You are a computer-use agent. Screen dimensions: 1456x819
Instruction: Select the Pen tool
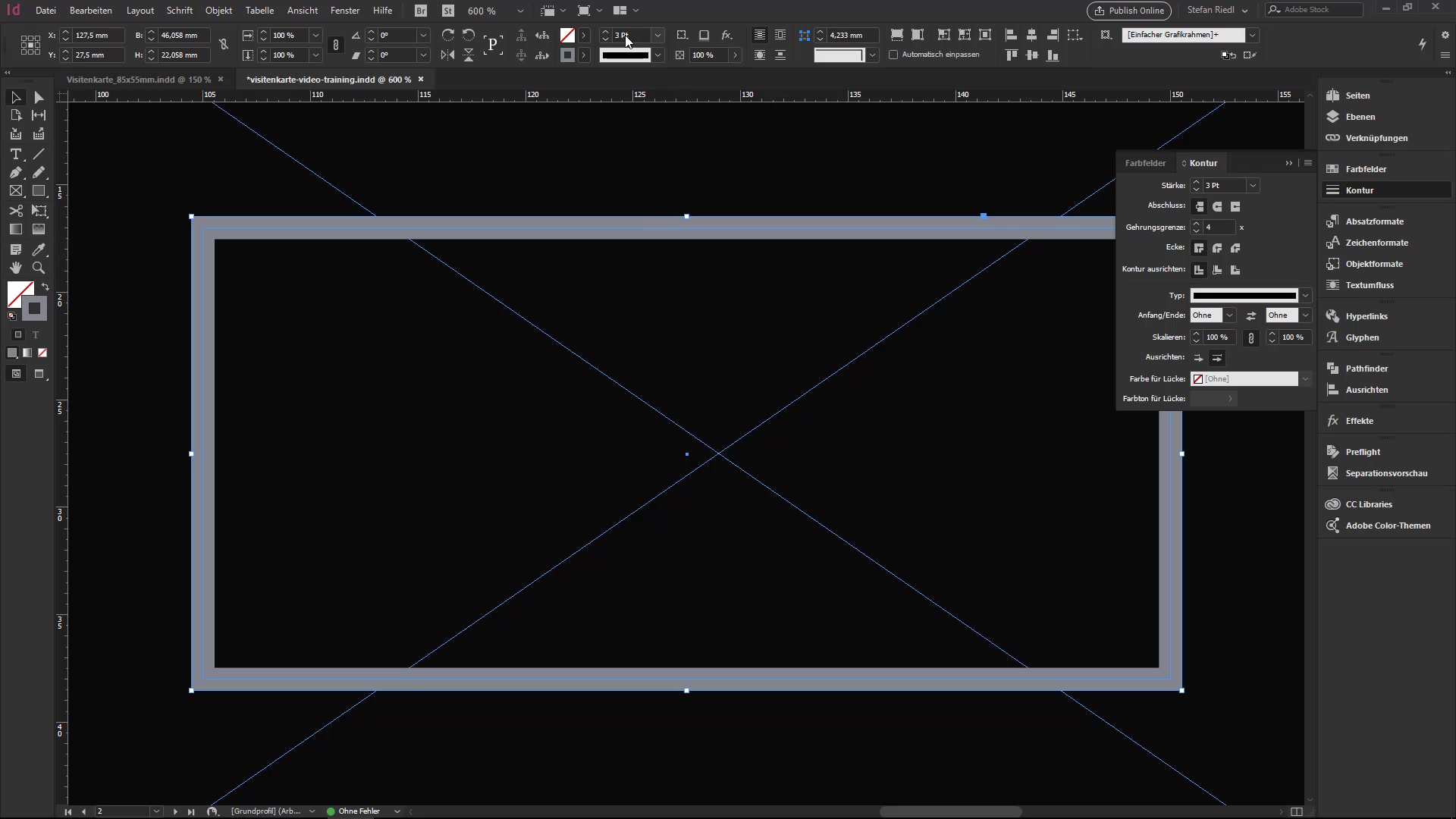[x=16, y=173]
